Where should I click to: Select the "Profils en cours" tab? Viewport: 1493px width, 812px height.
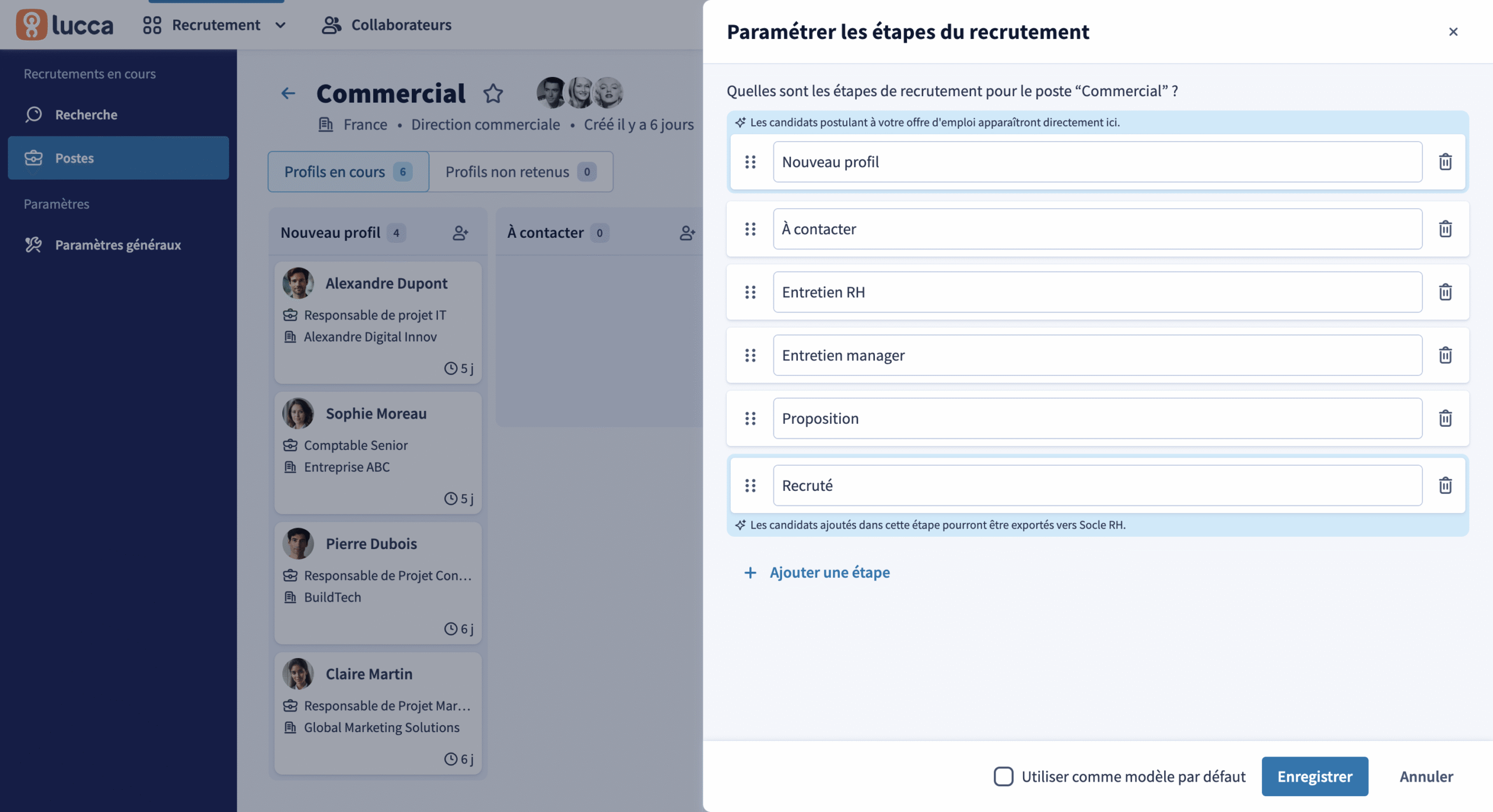(334, 171)
